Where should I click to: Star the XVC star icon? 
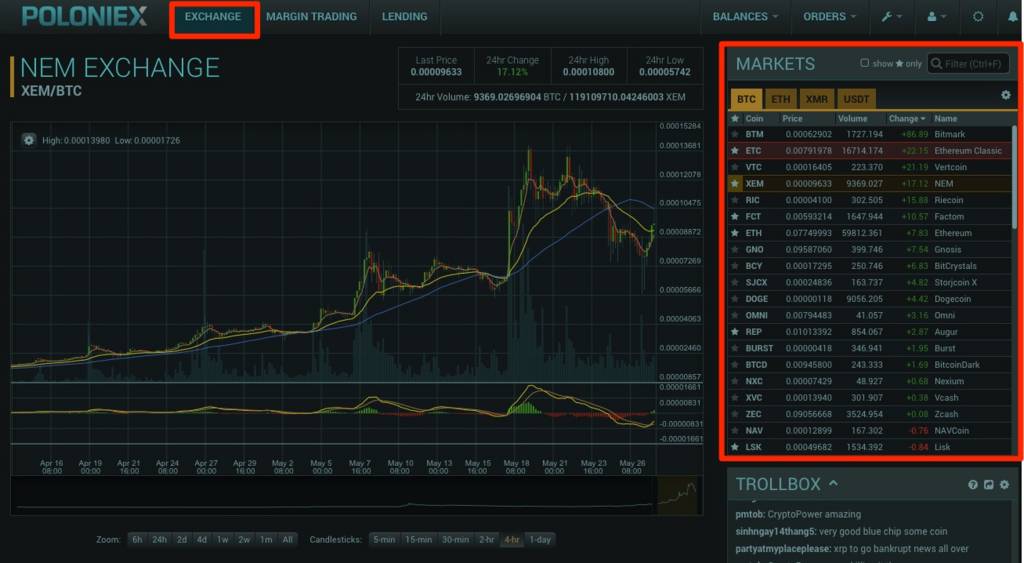coord(735,397)
